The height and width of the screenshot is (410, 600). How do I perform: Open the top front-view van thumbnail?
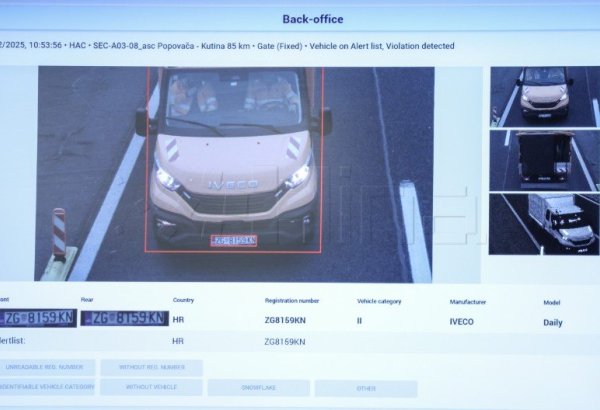pos(543,96)
